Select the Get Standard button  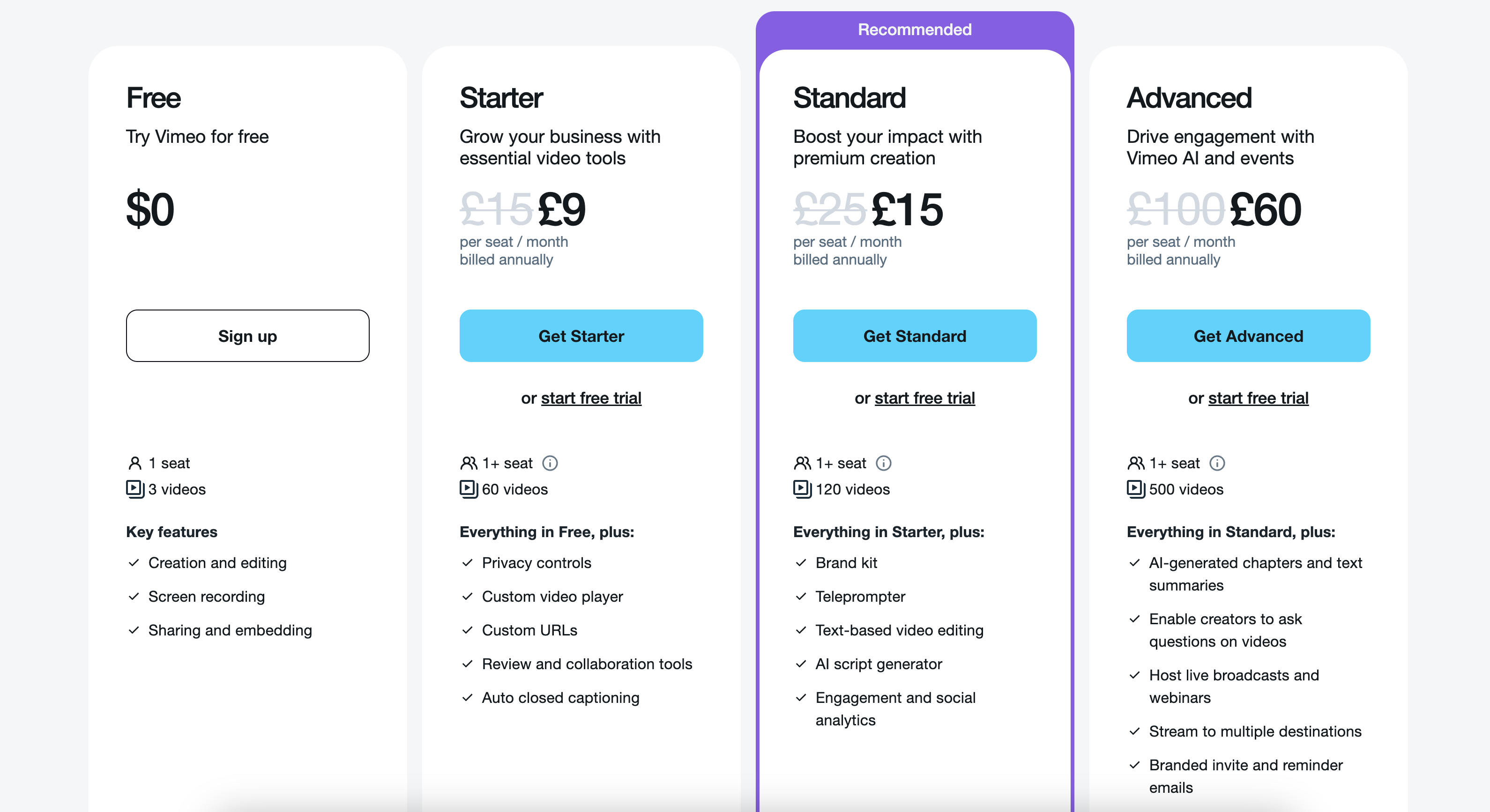click(x=915, y=336)
